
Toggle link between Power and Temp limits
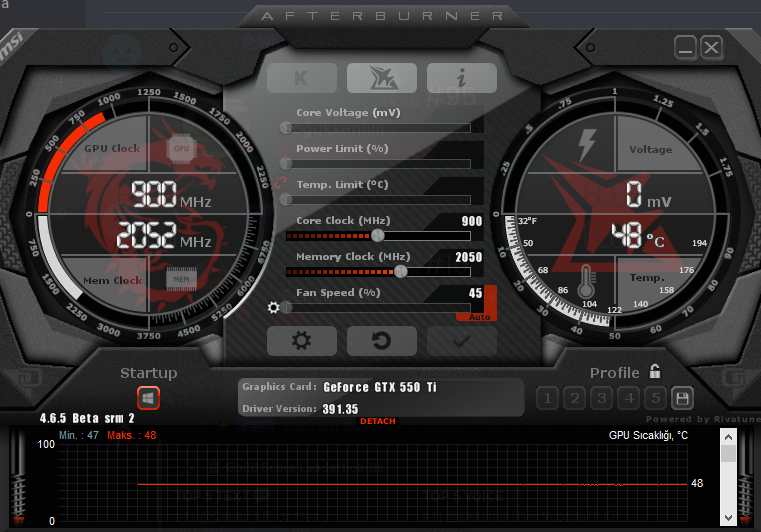282,182
